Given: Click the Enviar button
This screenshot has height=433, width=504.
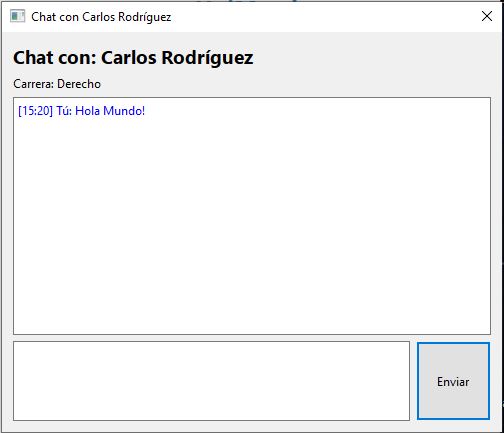Looking at the screenshot, I should tap(453, 381).
